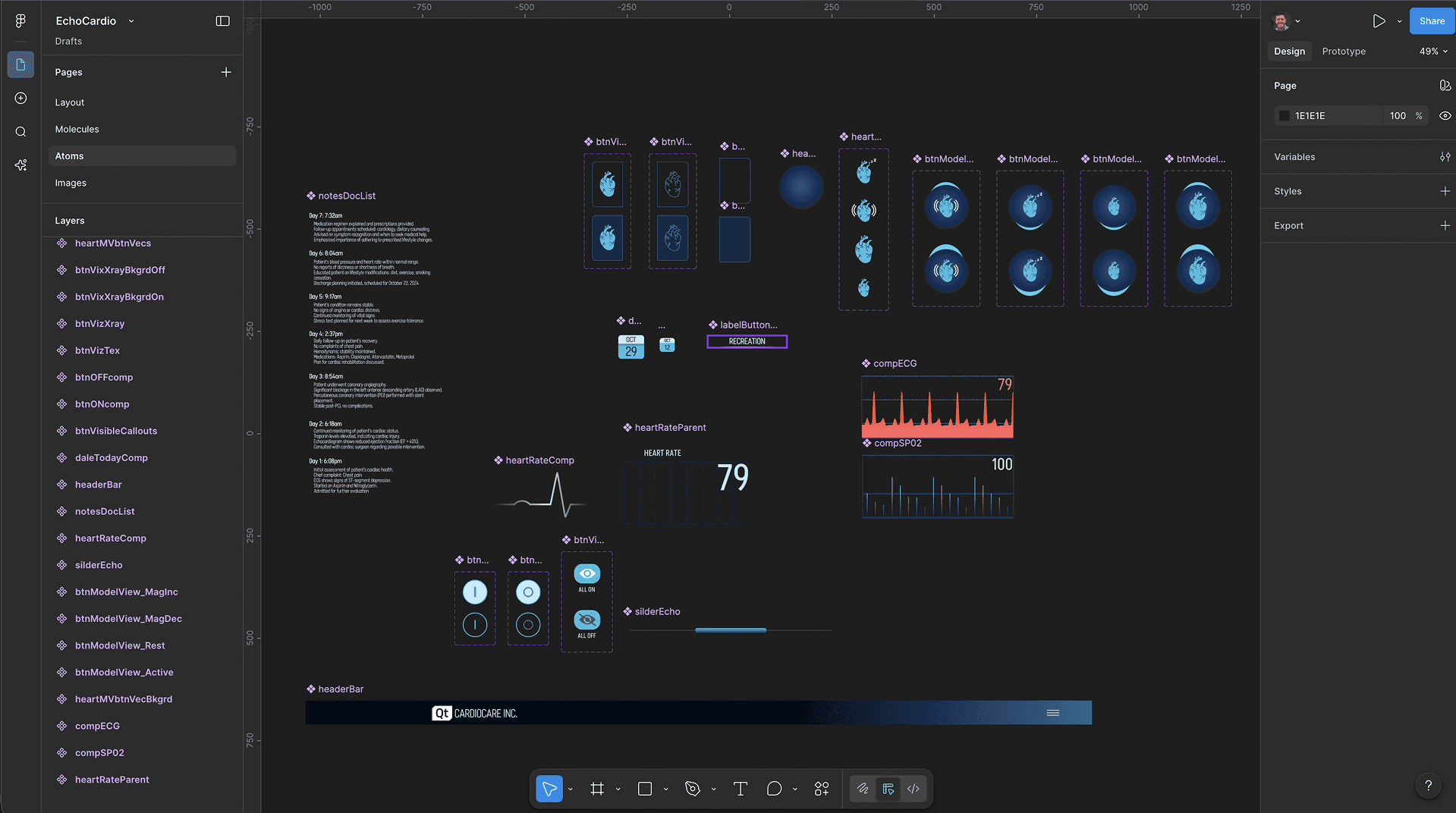Viewport: 1456px width, 813px height.
Task: Select the Frame tool
Action: [597, 789]
